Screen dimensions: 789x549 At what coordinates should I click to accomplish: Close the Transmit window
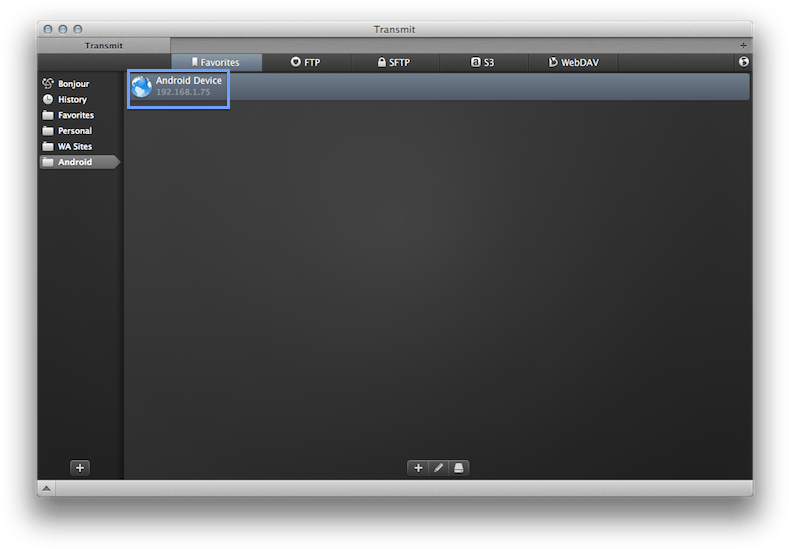[48, 29]
